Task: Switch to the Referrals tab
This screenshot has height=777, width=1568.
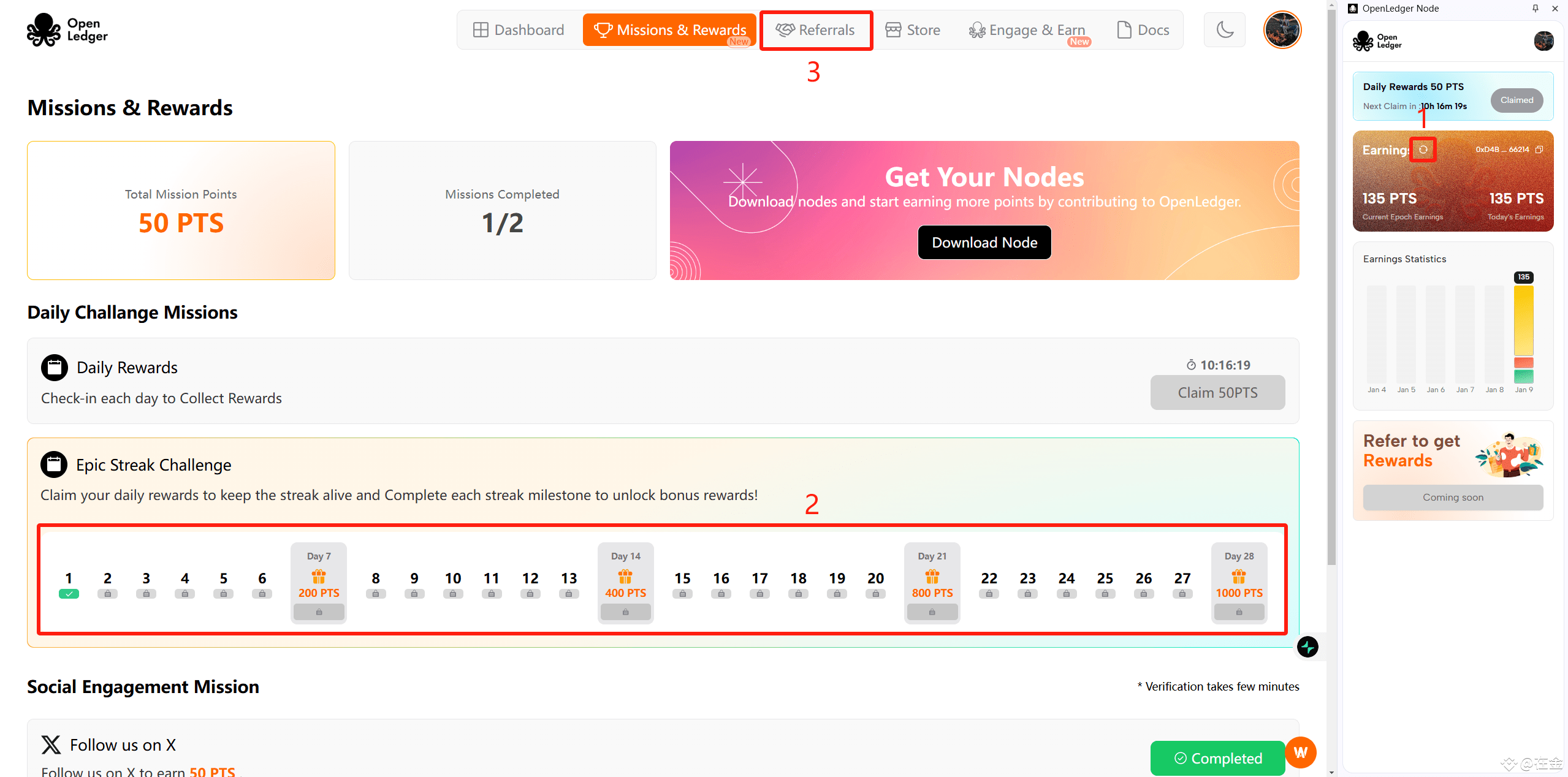Action: (815, 30)
